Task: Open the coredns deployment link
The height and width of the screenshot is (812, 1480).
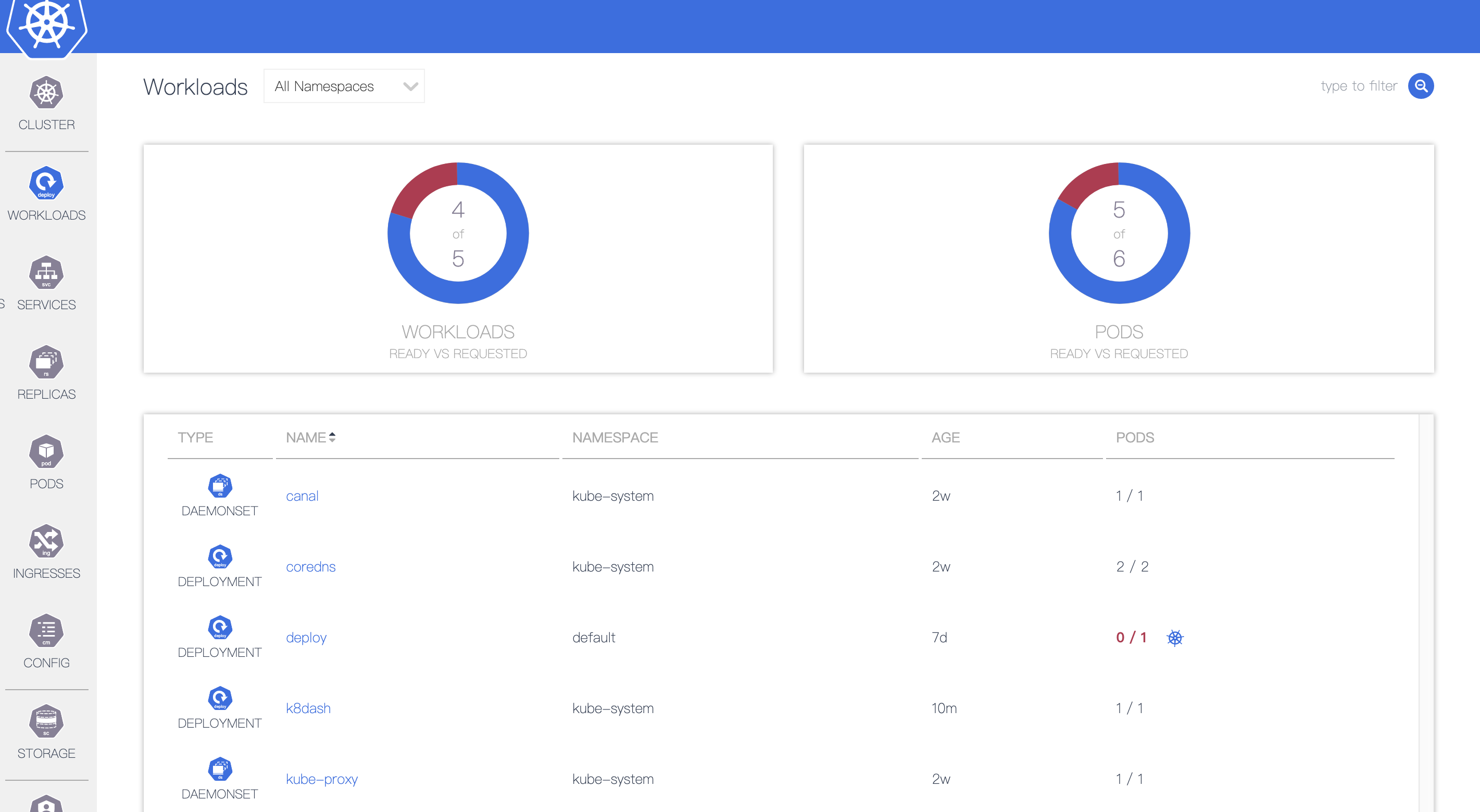Action: point(310,567)
